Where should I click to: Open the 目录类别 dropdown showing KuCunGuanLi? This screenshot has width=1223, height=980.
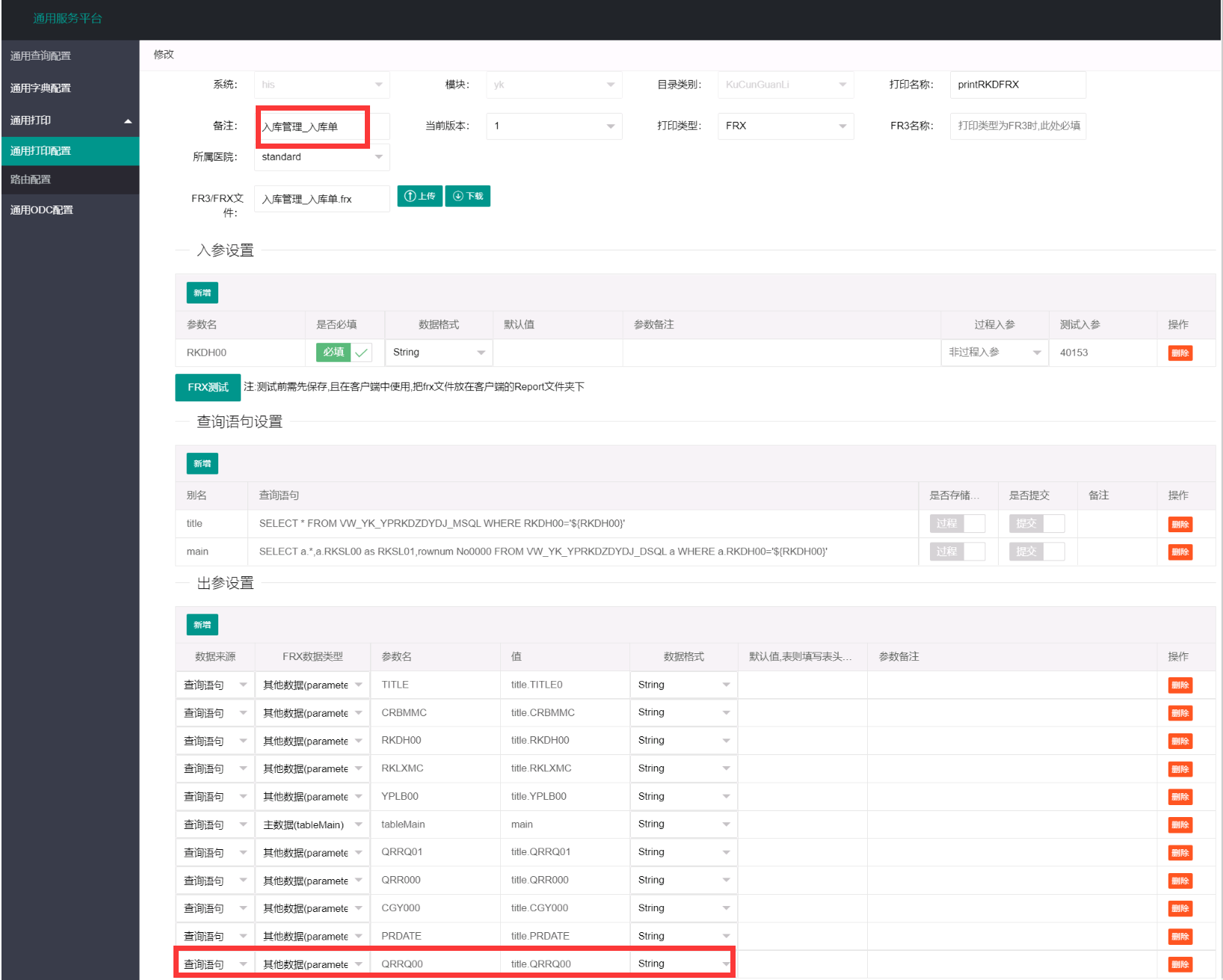(786, 84)
